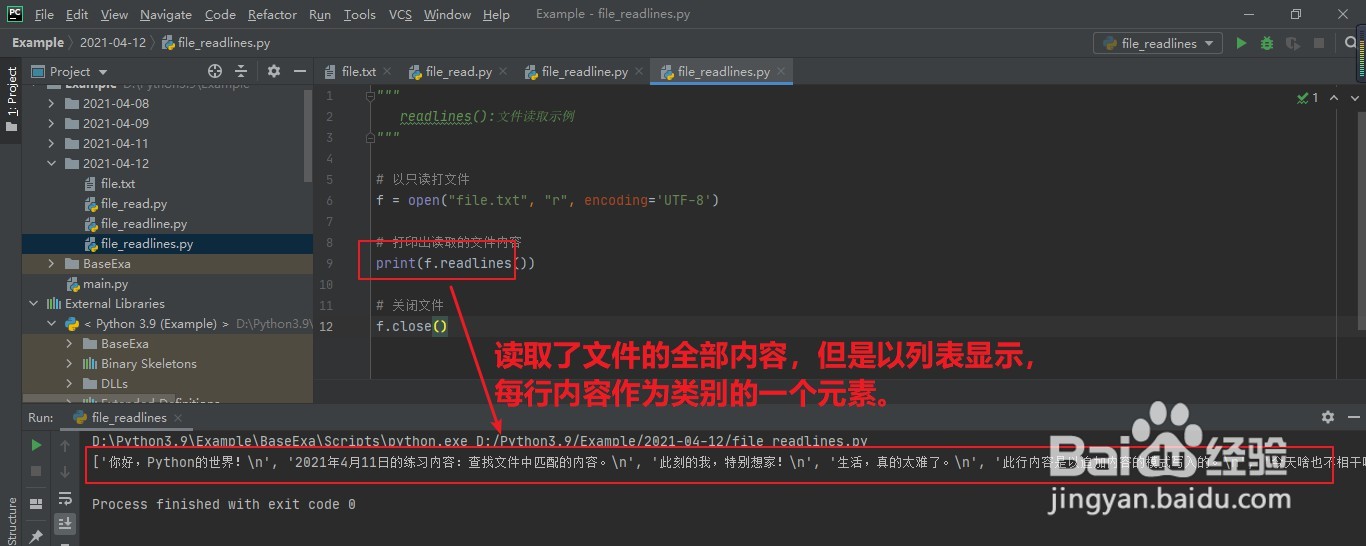Open the Tools menu
This screenshot has height=546, width=1366.
coord(359,14)
